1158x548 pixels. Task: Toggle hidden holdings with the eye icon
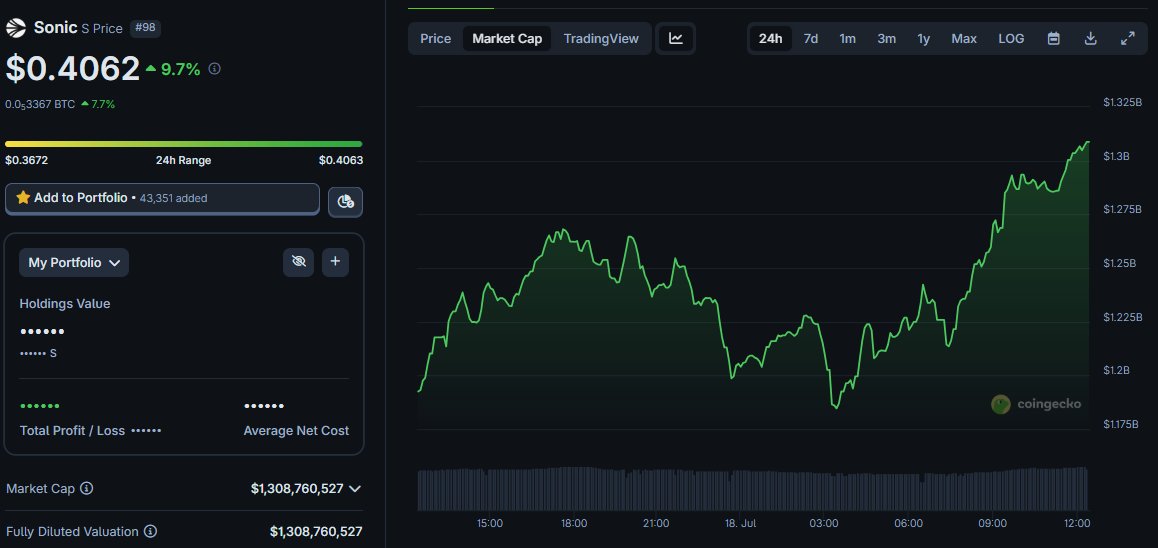pos(298,262)
